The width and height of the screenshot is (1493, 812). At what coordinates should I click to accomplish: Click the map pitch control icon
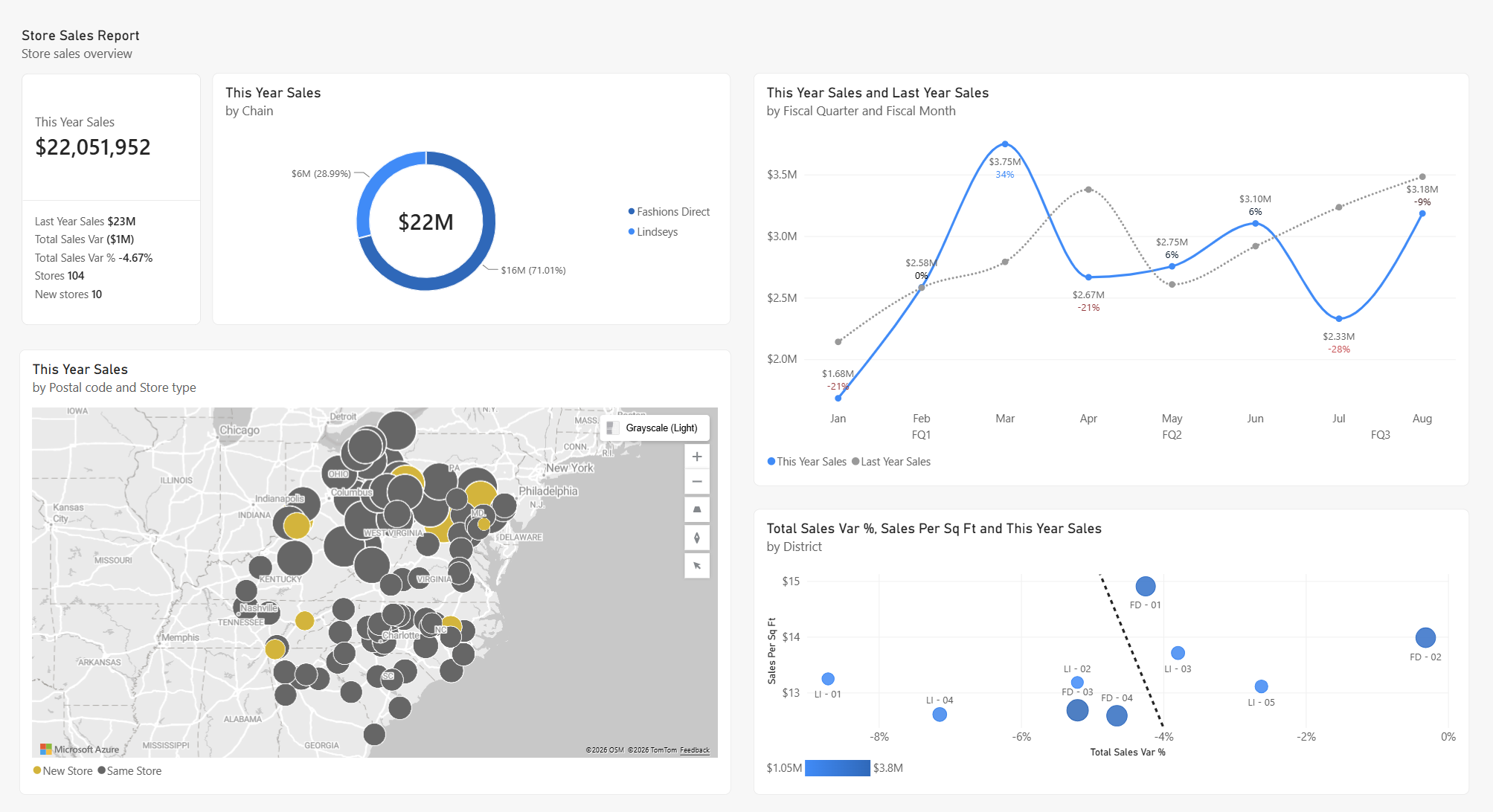tap(697, 509)
